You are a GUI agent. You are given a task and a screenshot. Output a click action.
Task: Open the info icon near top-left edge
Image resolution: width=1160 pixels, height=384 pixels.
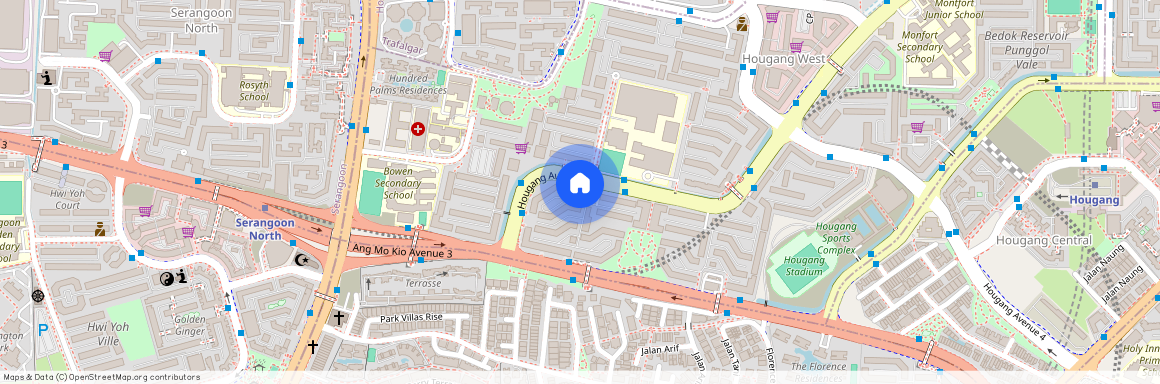(46, 77)
